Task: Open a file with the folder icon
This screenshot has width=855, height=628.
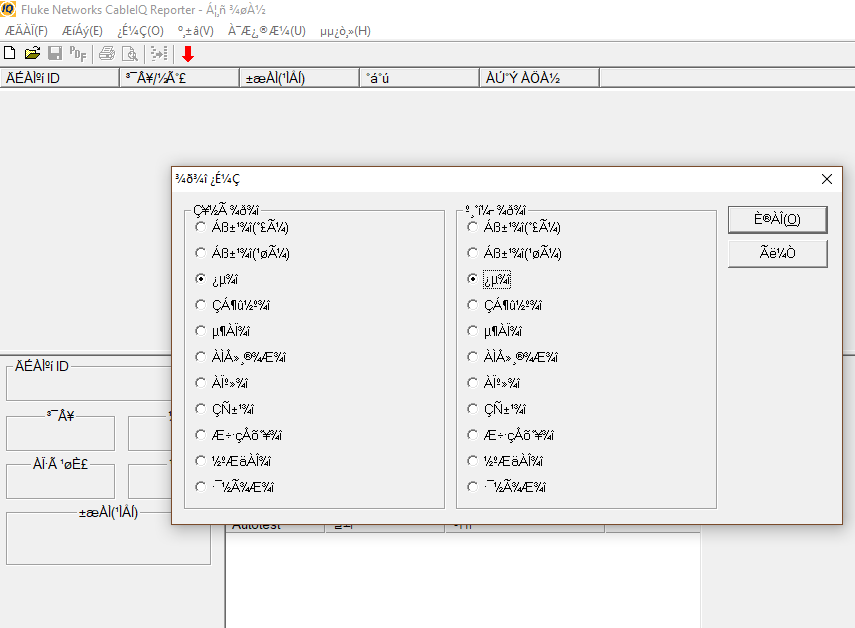Action: 32,53
